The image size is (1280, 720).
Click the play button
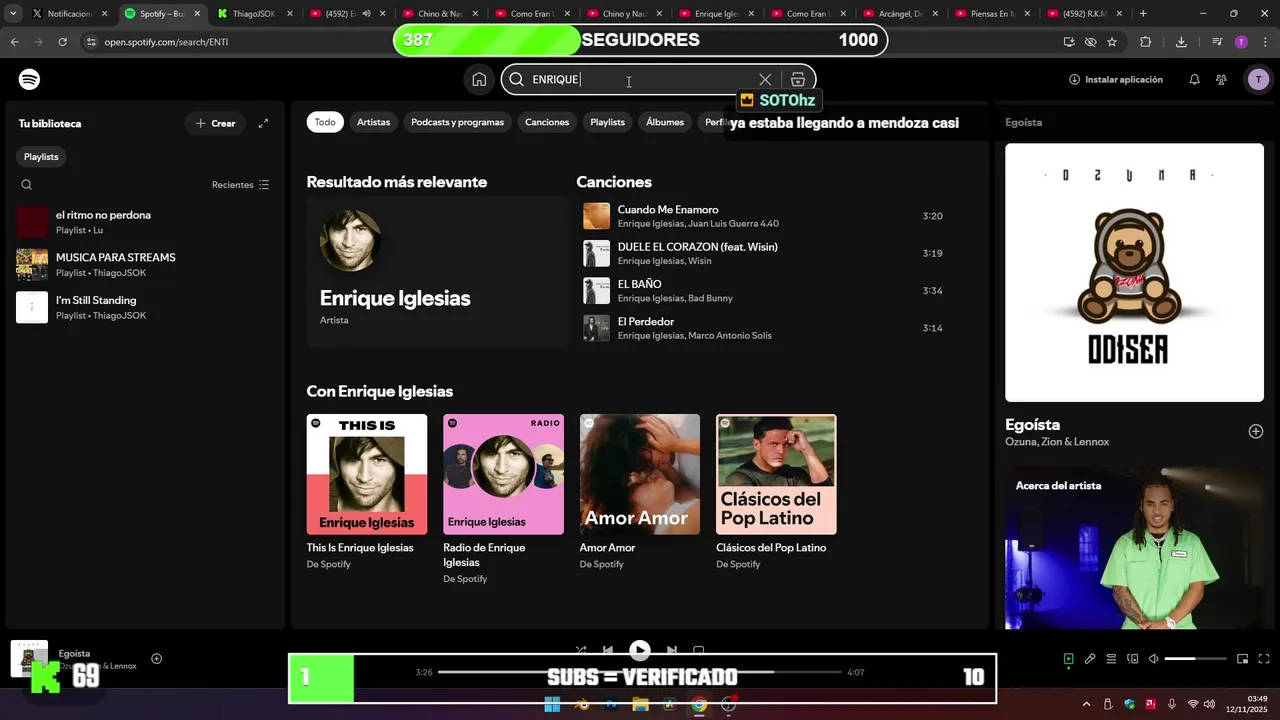pyautogui.click(x=640, y=650)
